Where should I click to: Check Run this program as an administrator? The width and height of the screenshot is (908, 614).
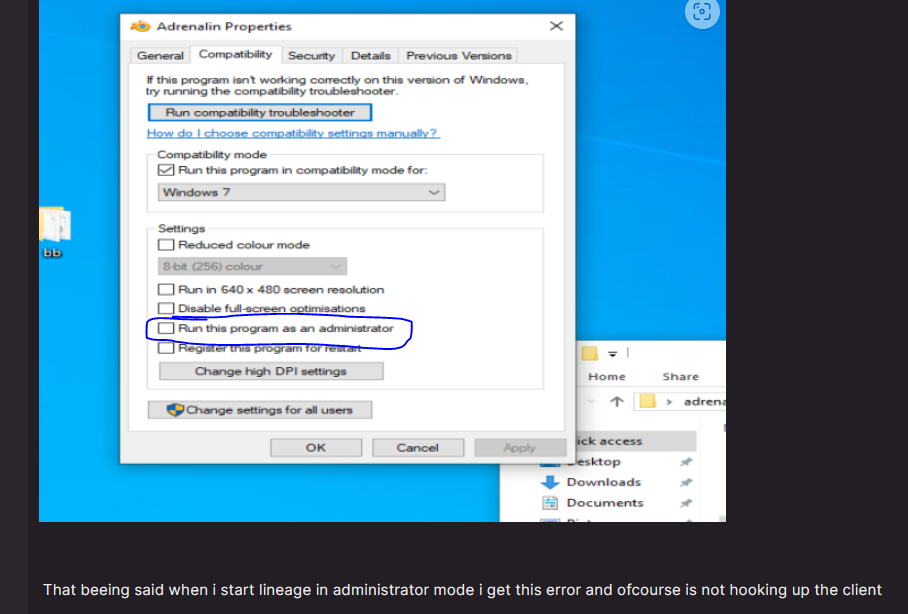click(x=166, y=328)
